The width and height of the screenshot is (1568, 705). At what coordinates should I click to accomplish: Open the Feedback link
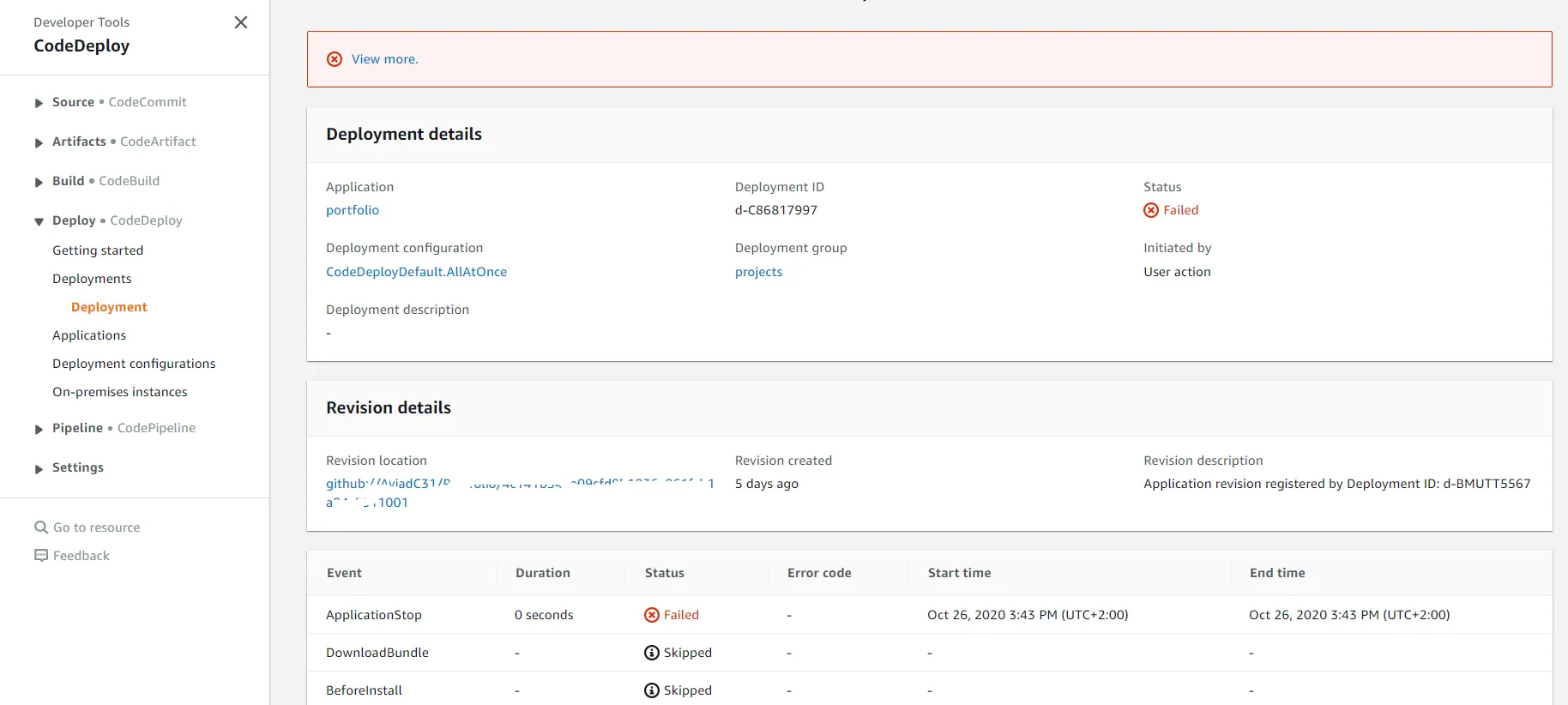(81, 556)
